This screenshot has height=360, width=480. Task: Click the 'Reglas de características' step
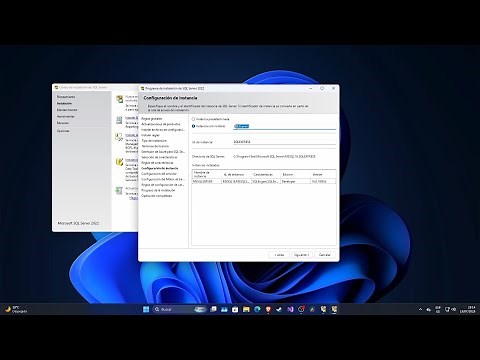pyautogui.click(x=157, y=163)
